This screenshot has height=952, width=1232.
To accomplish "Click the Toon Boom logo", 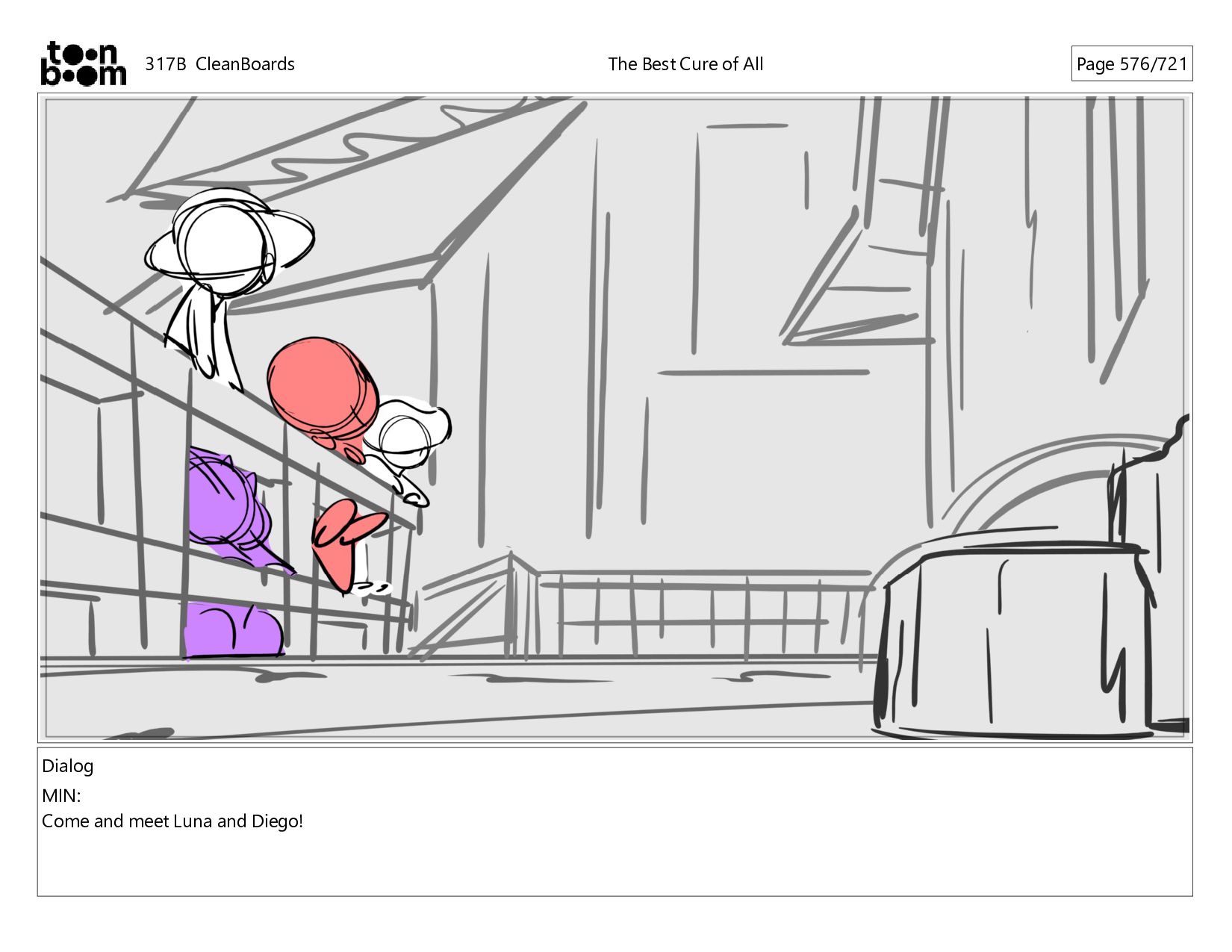I will 83,63.
